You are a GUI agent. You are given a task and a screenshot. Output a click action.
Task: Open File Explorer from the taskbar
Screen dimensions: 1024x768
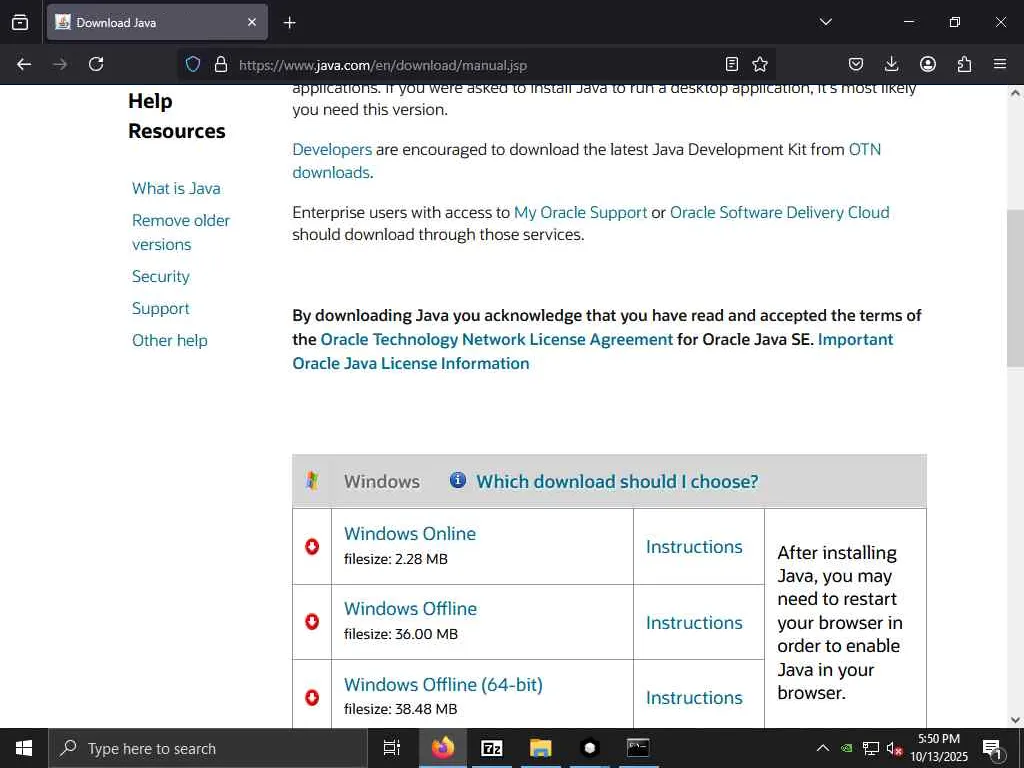click(540, 748)
